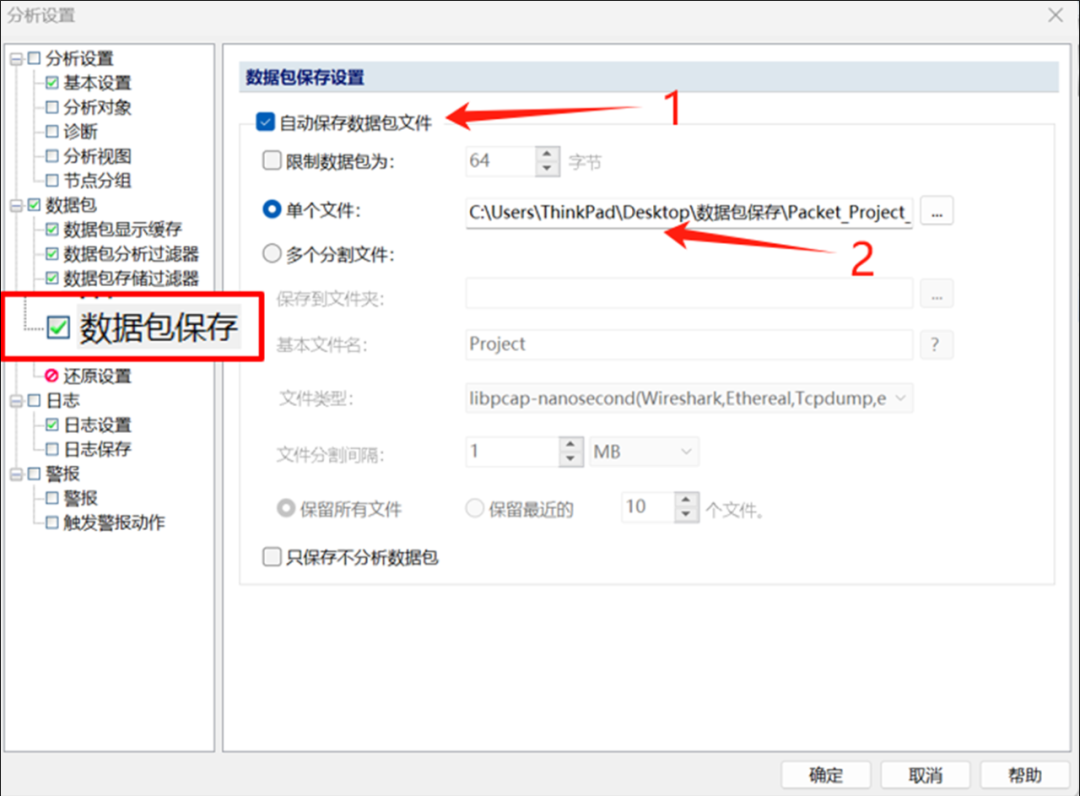Screen dimensions: 1080x796
Task: Collapse the 警报 tree node
Action: coord(16,474)
